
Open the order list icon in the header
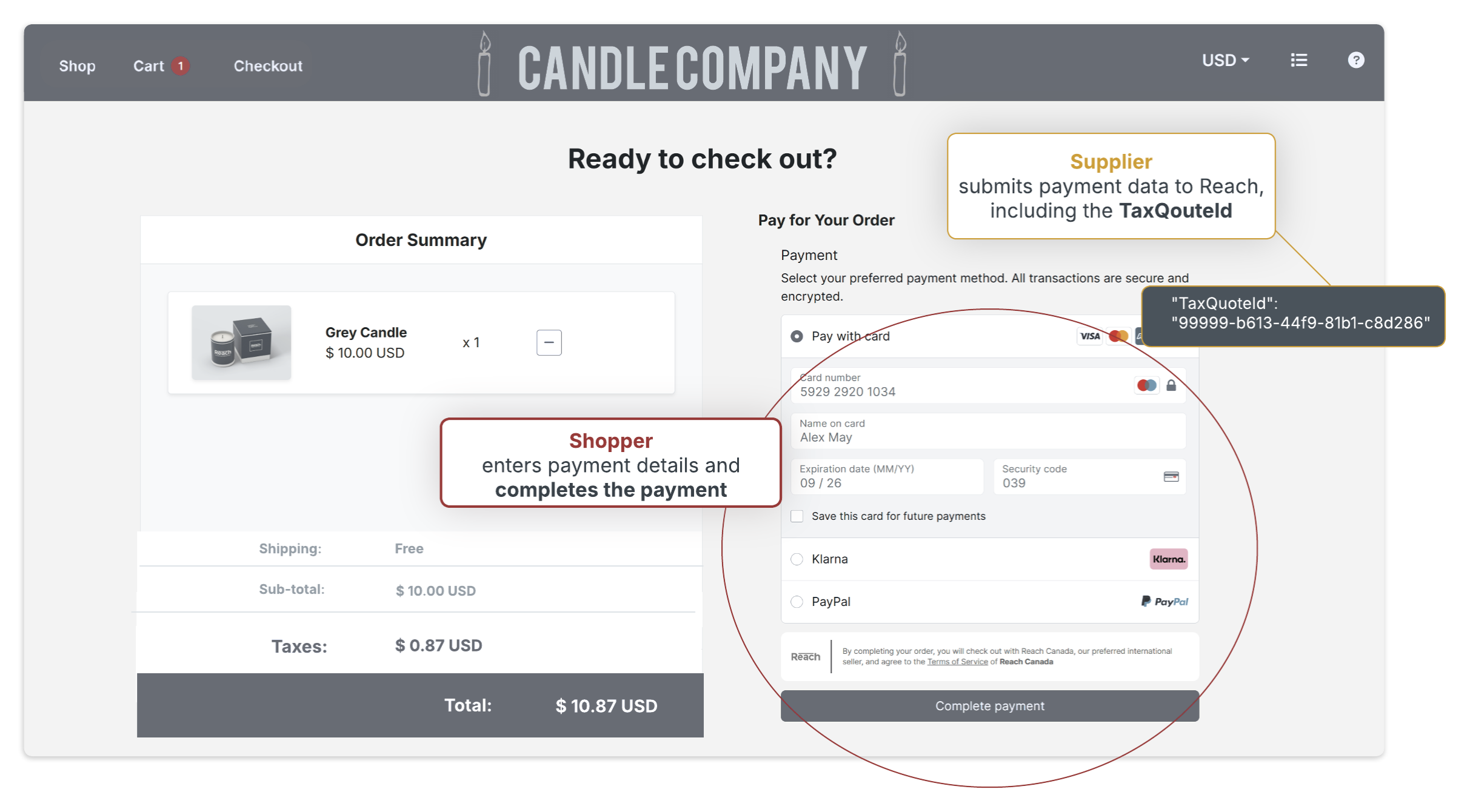pos(1299,60)
